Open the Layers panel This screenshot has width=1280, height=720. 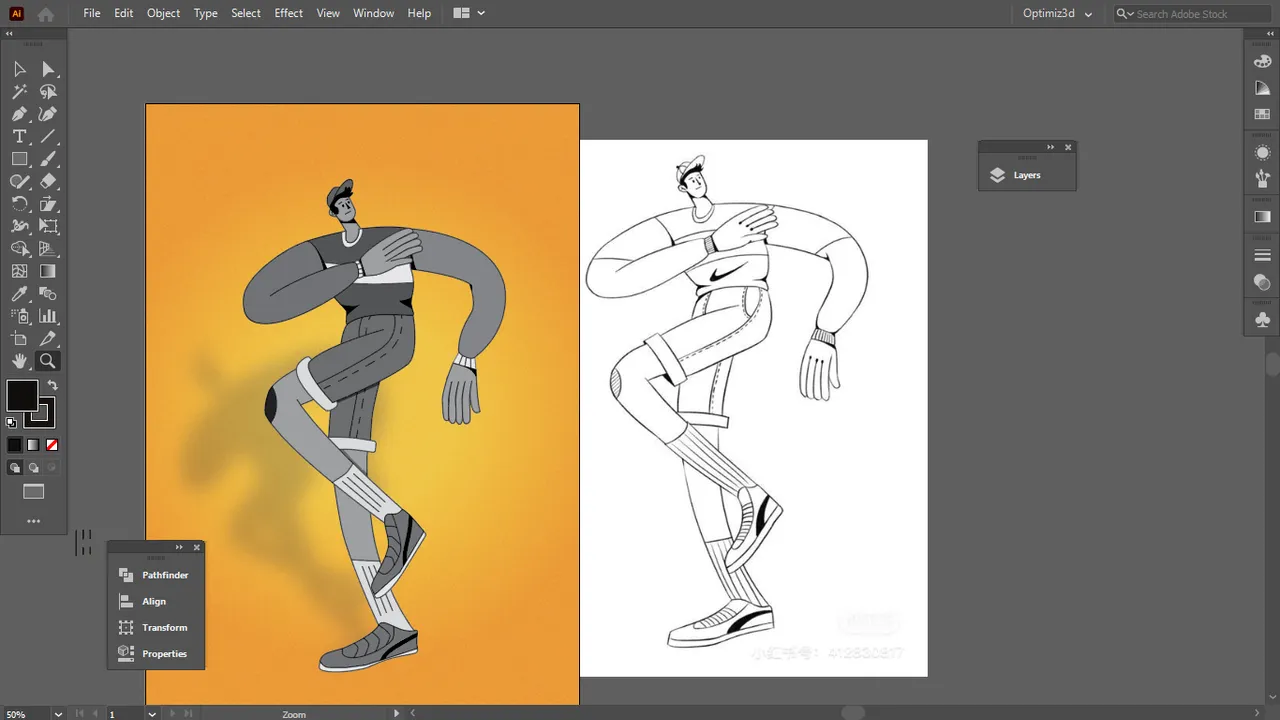[x=1027, y=175]
